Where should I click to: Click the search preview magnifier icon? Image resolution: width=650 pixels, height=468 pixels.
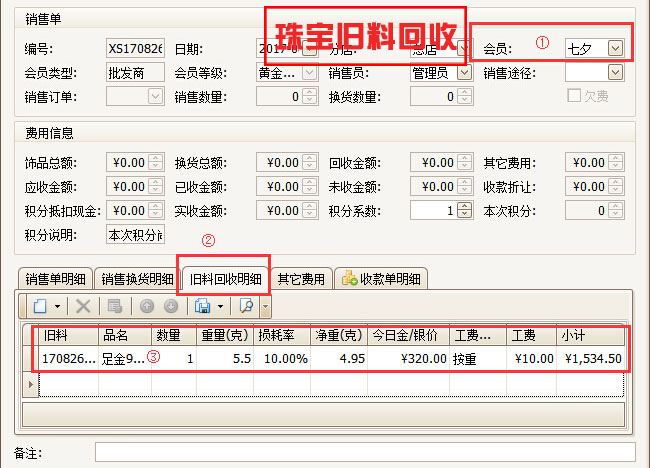pyautogui.click(x=246, y=306)
